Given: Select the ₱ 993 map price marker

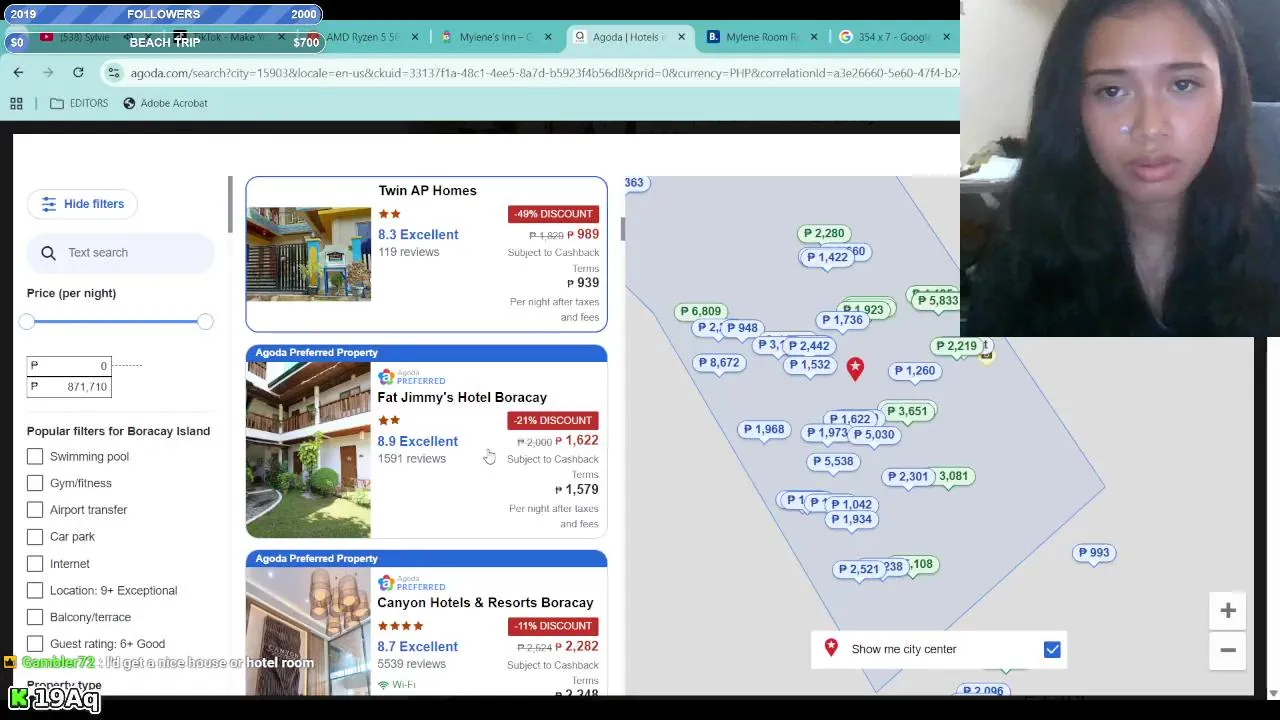Looking at the screenshot, I should click(x=1094, y=553).
